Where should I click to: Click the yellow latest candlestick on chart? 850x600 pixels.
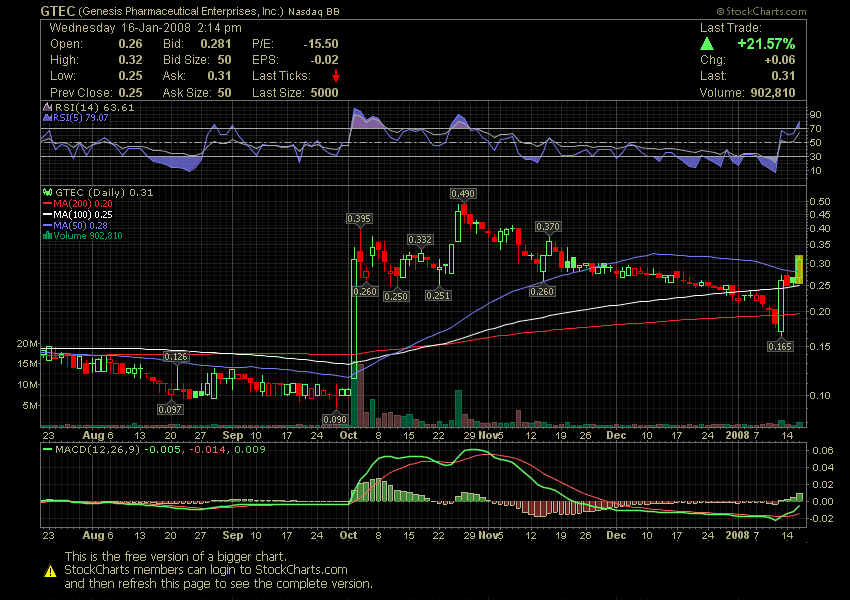[799, 267]
